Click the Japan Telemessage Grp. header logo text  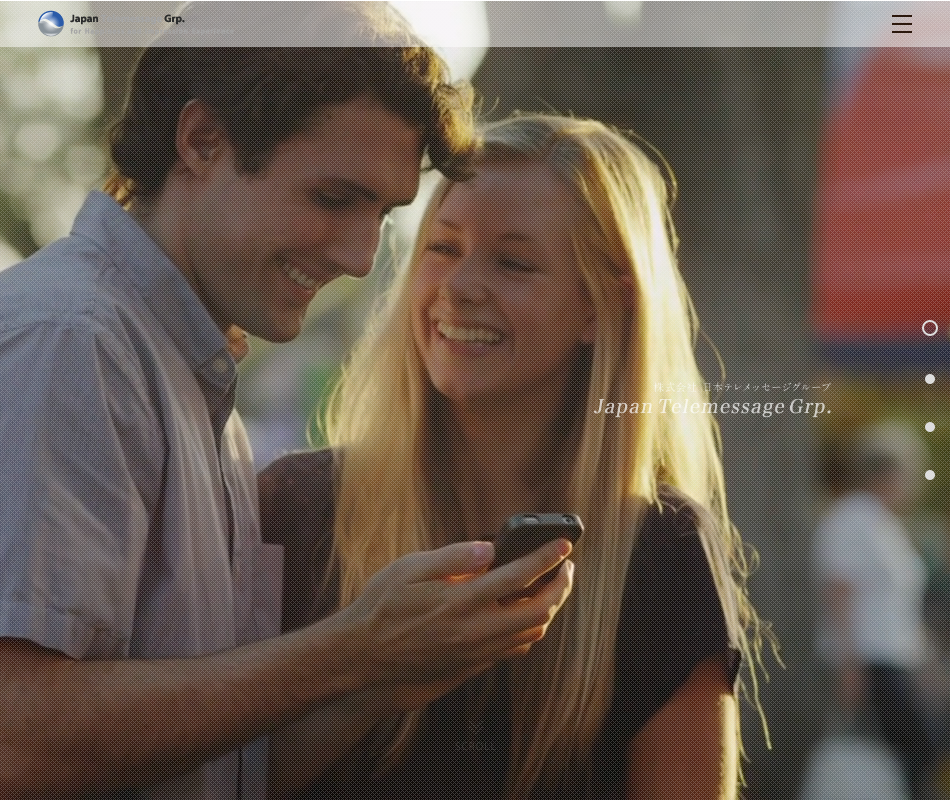tap(127, 19)
